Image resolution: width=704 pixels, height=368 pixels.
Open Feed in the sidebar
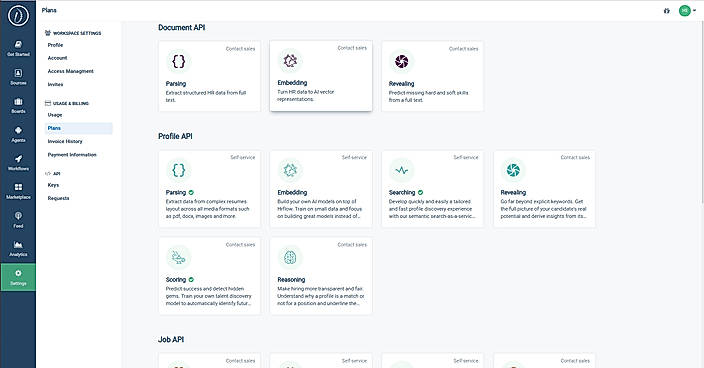click(18, 220)
